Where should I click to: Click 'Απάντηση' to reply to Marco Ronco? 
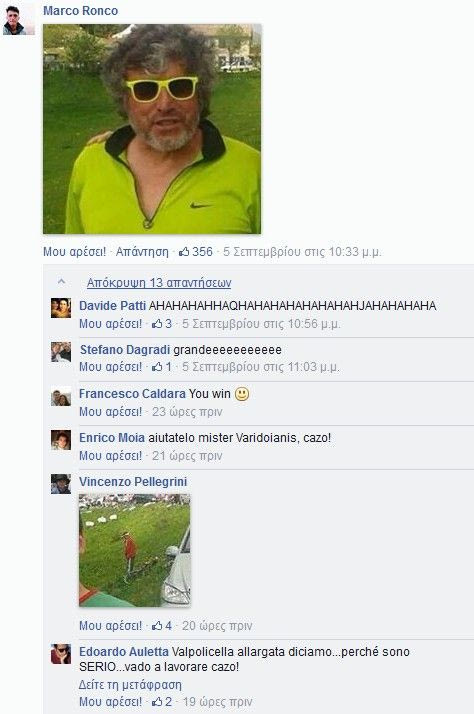tap(142, 251)
